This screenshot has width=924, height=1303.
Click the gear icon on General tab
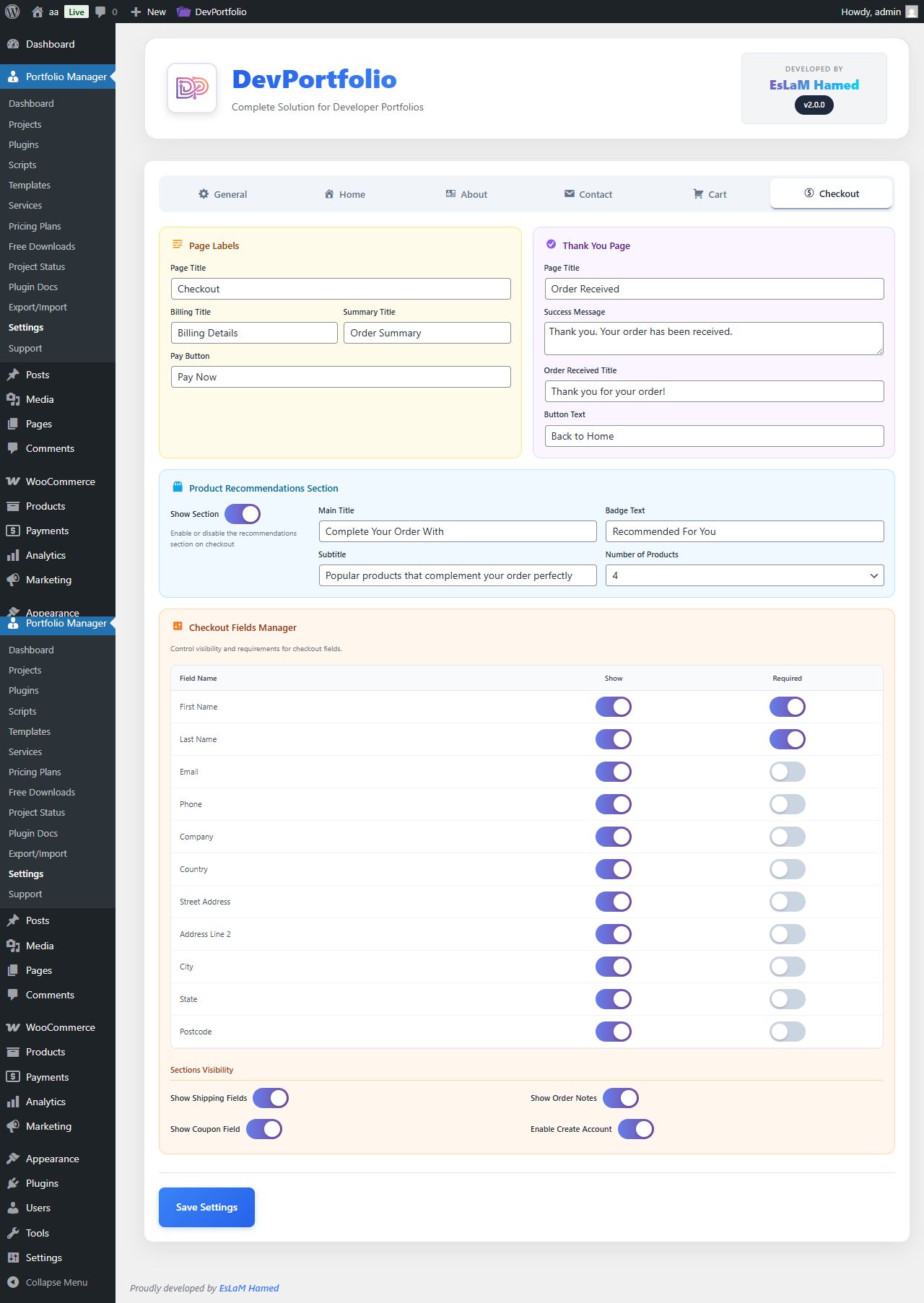204,194
